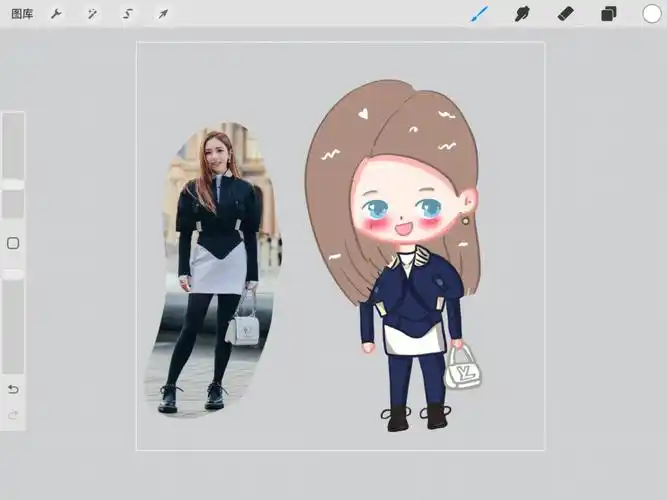Click the brush size slider handle
The height and width of the screenshot is (500, 667).
pyautogui.click(x=13, y=184)
